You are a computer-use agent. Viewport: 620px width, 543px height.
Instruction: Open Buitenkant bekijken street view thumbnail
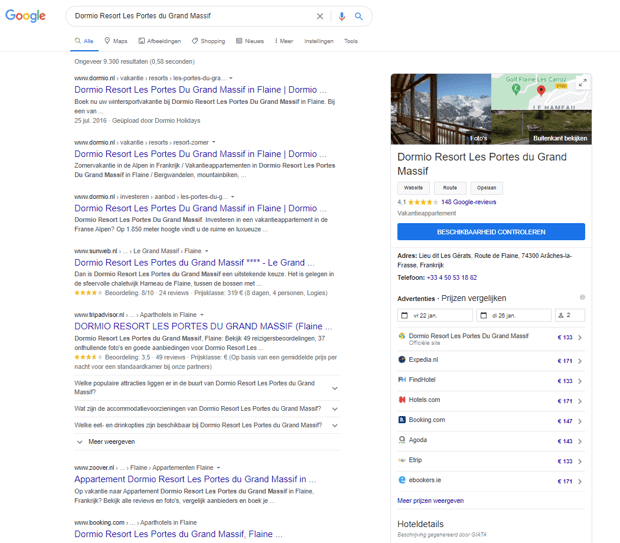point(541,127)
